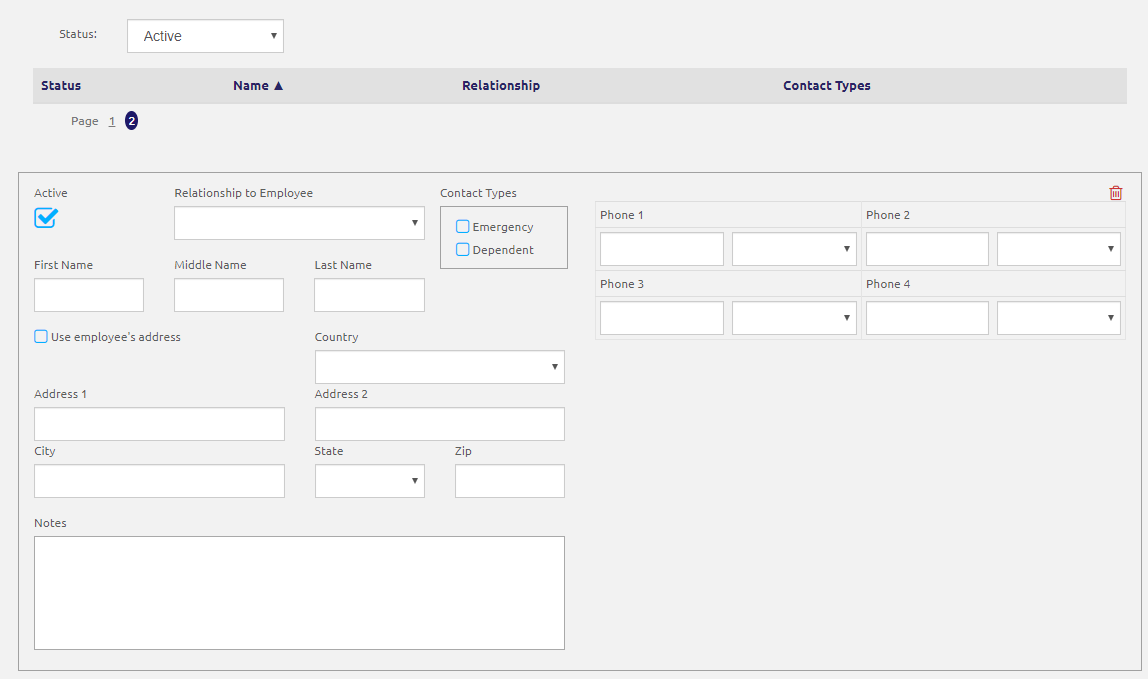Select page 2 in the pager
The image size is (1148, 679).
pyautogui.click(x=131, y=120)
